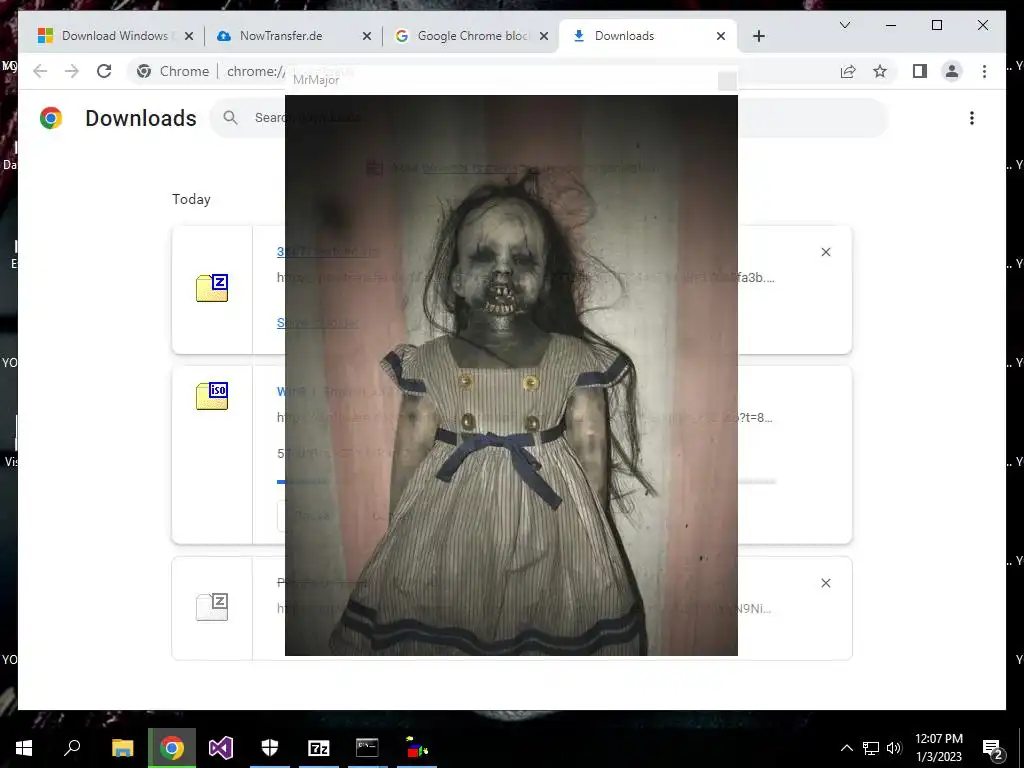Click the Chrome logo on Downloads page

point(51,118)
